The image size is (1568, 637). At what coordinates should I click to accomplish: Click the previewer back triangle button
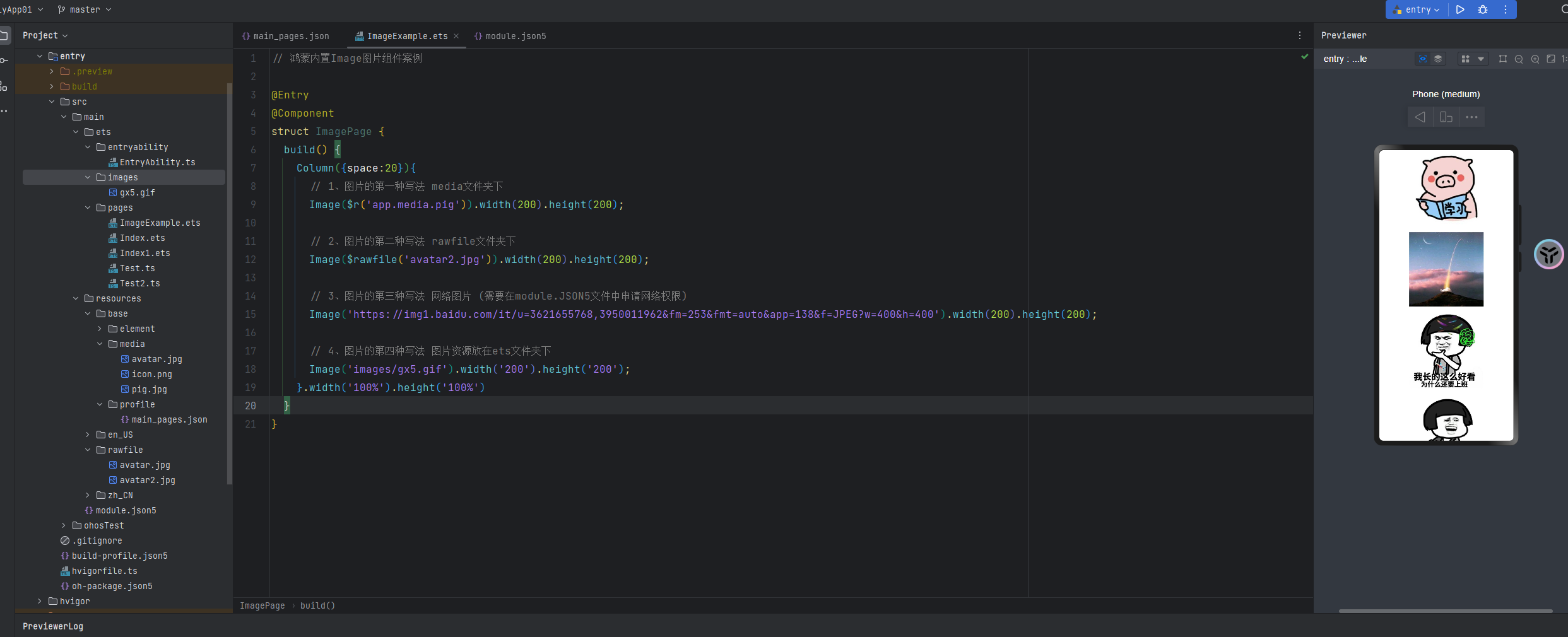[x=1420, y=117]
